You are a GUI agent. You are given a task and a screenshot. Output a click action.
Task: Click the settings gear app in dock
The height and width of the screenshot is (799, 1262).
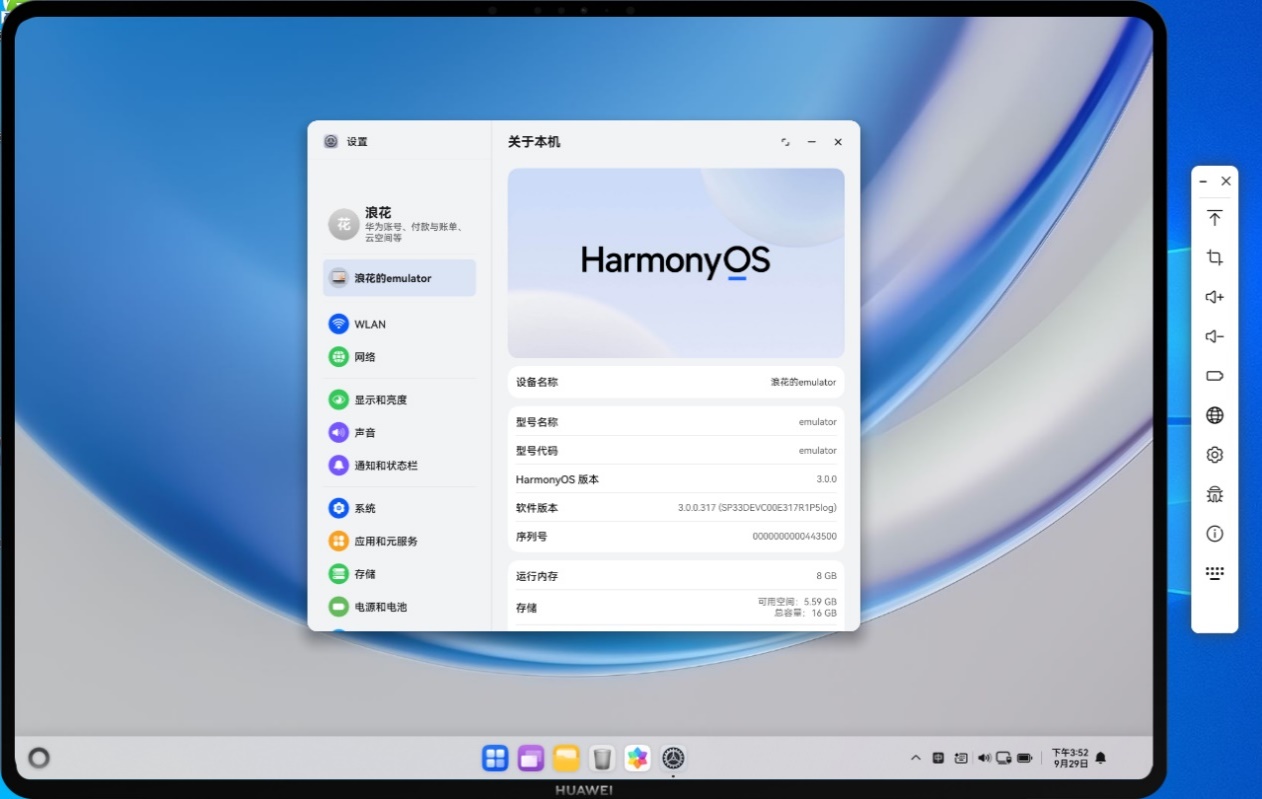pos(673,758)
